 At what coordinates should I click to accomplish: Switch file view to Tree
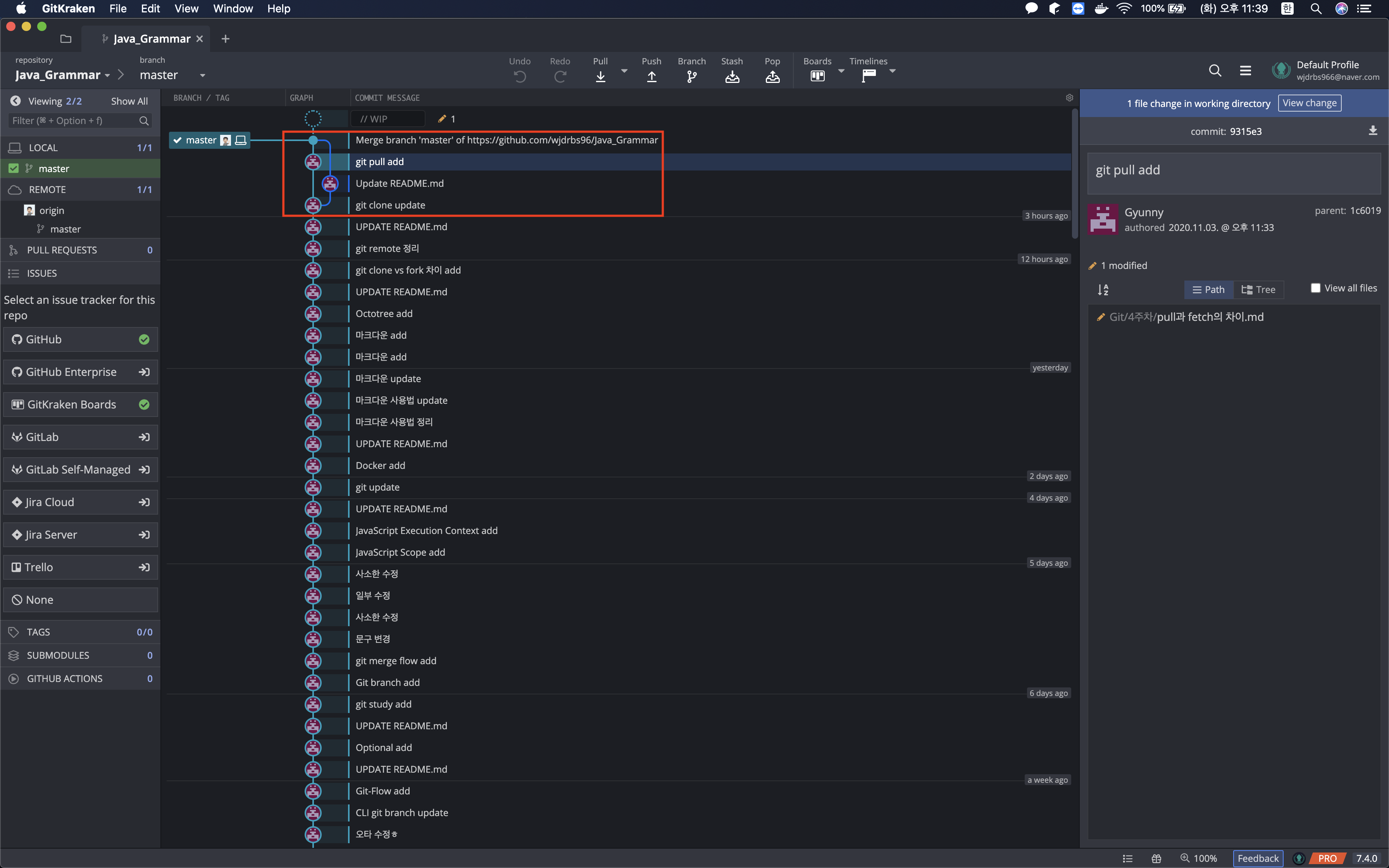click(1258, 289)
